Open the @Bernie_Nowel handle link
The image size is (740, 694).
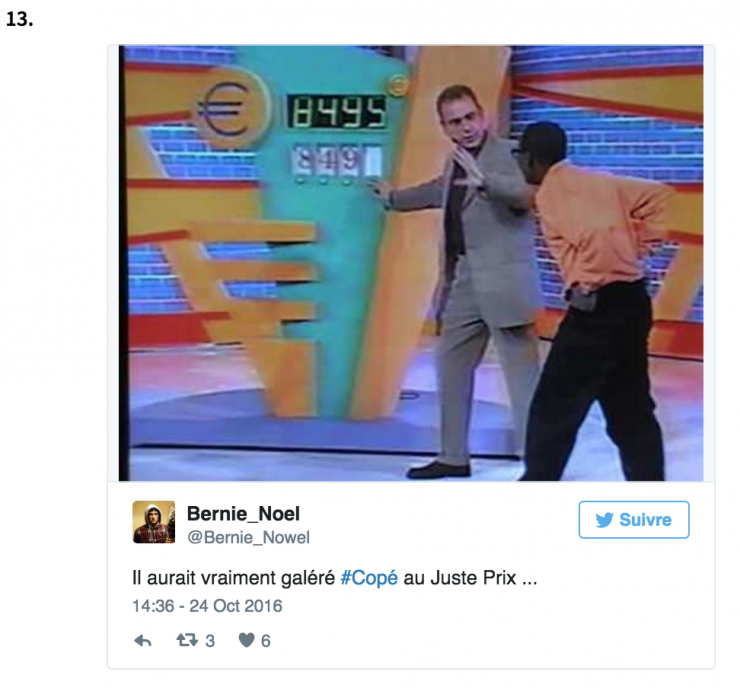[248, 537]
